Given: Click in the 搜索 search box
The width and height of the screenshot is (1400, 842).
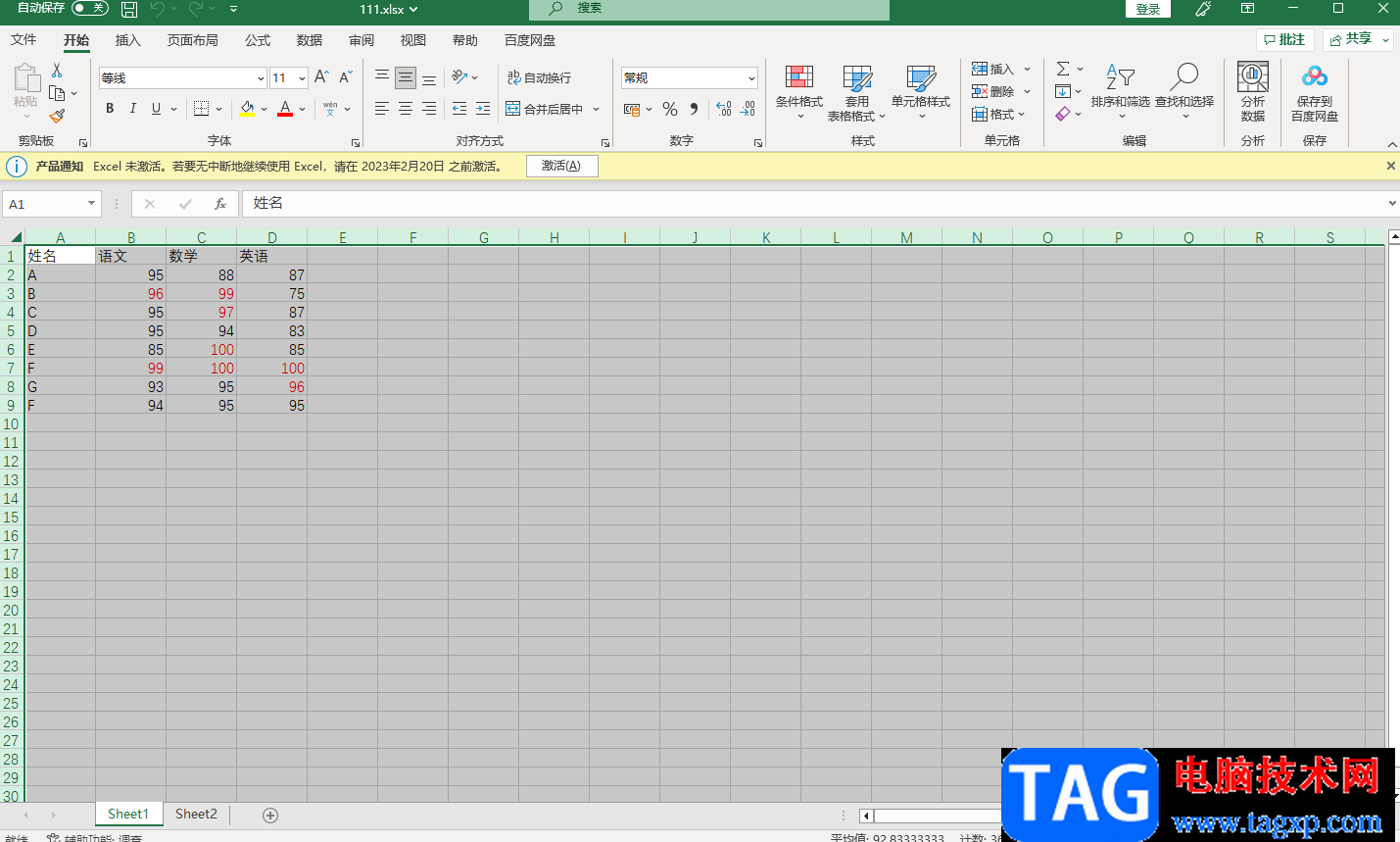Looking at the screenshot, I should pyautogui.click(x=709, y=9).
